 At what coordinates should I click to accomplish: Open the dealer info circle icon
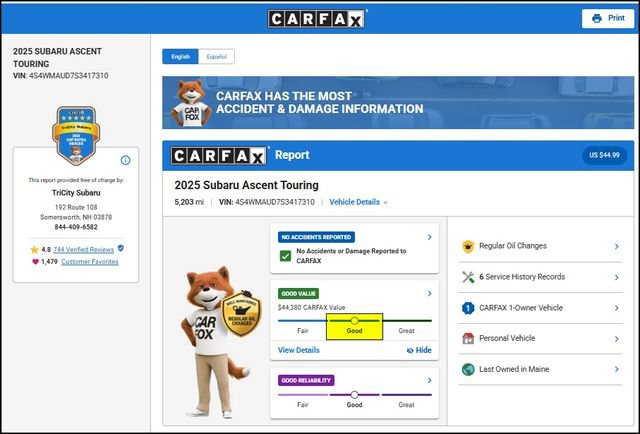(125, 160)
